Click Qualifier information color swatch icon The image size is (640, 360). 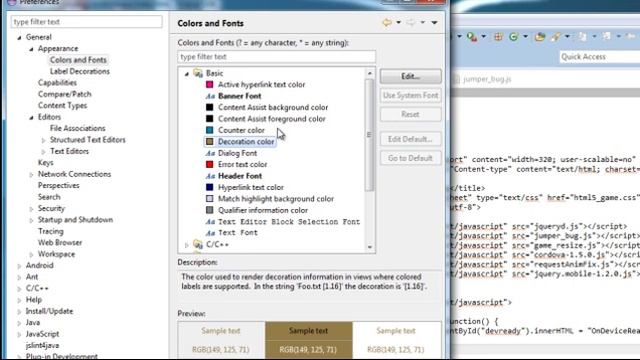click(x=209, y=210)
